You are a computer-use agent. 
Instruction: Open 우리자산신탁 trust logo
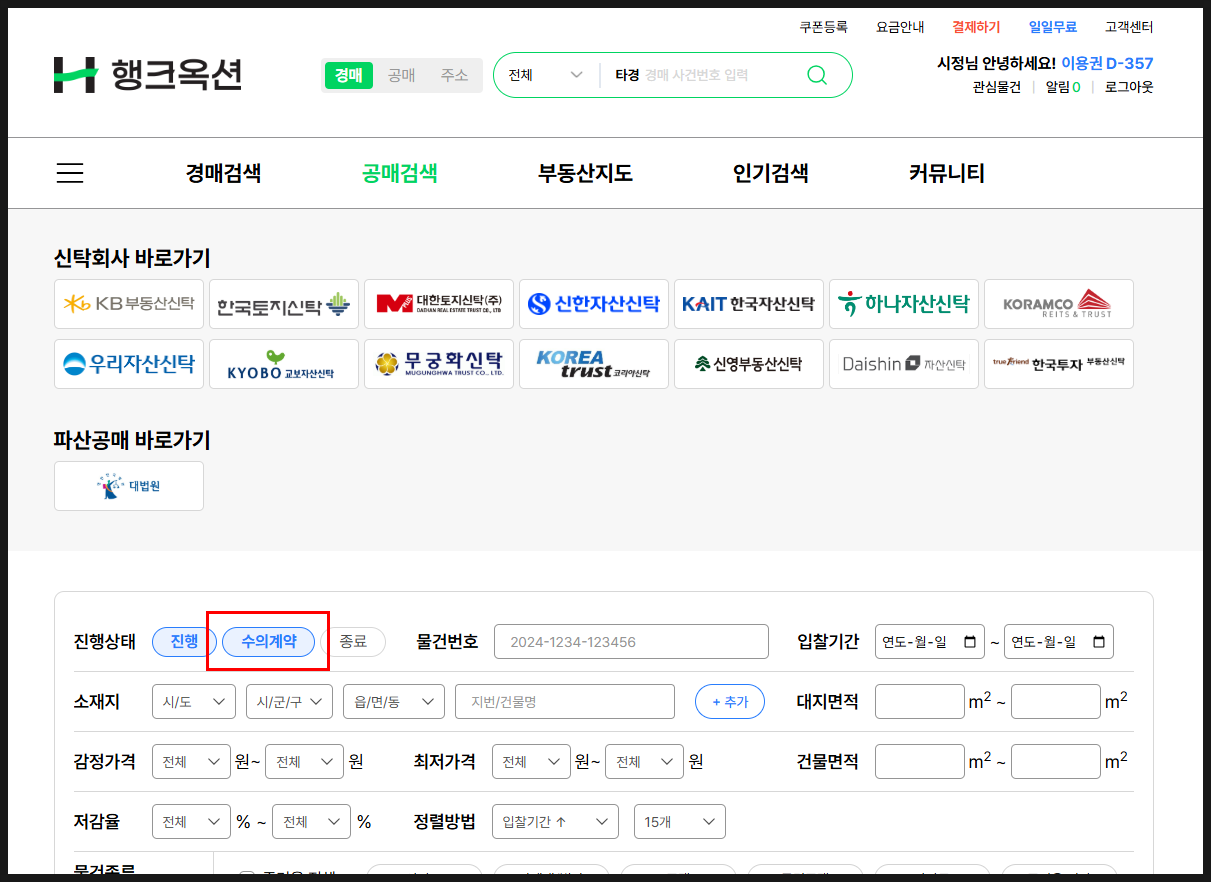129,364
